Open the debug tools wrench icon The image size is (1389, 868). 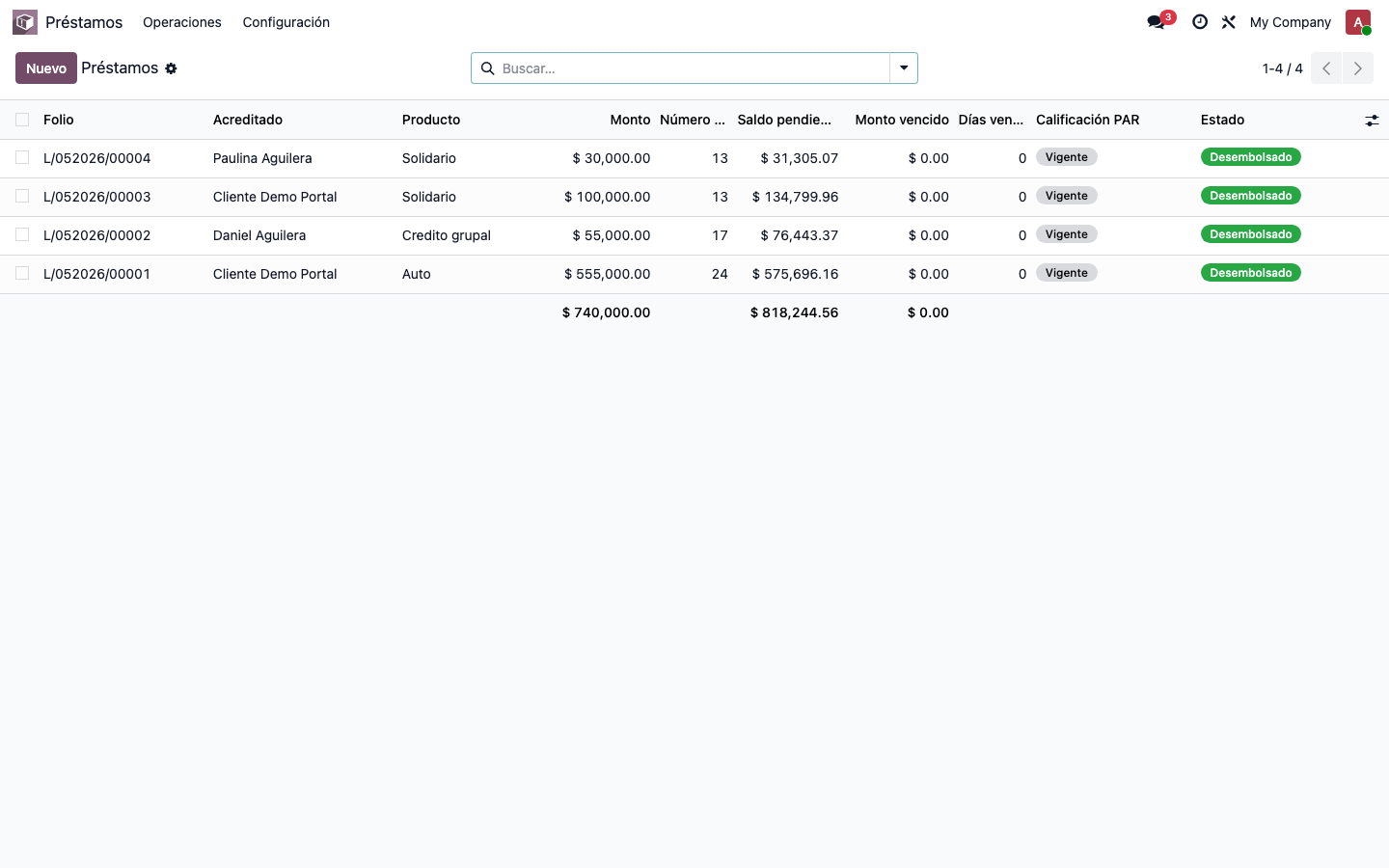click(1229, 22)
